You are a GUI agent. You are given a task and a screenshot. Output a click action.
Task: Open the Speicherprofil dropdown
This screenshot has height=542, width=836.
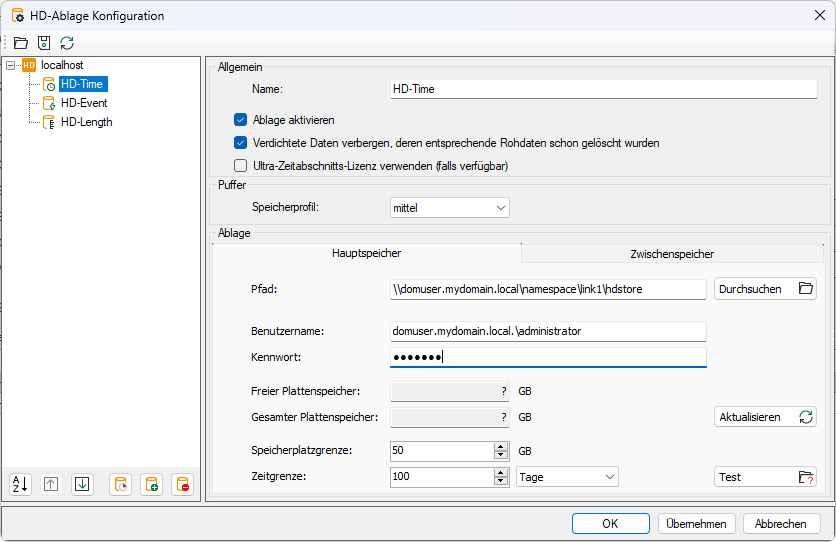(x=449, y=208)
